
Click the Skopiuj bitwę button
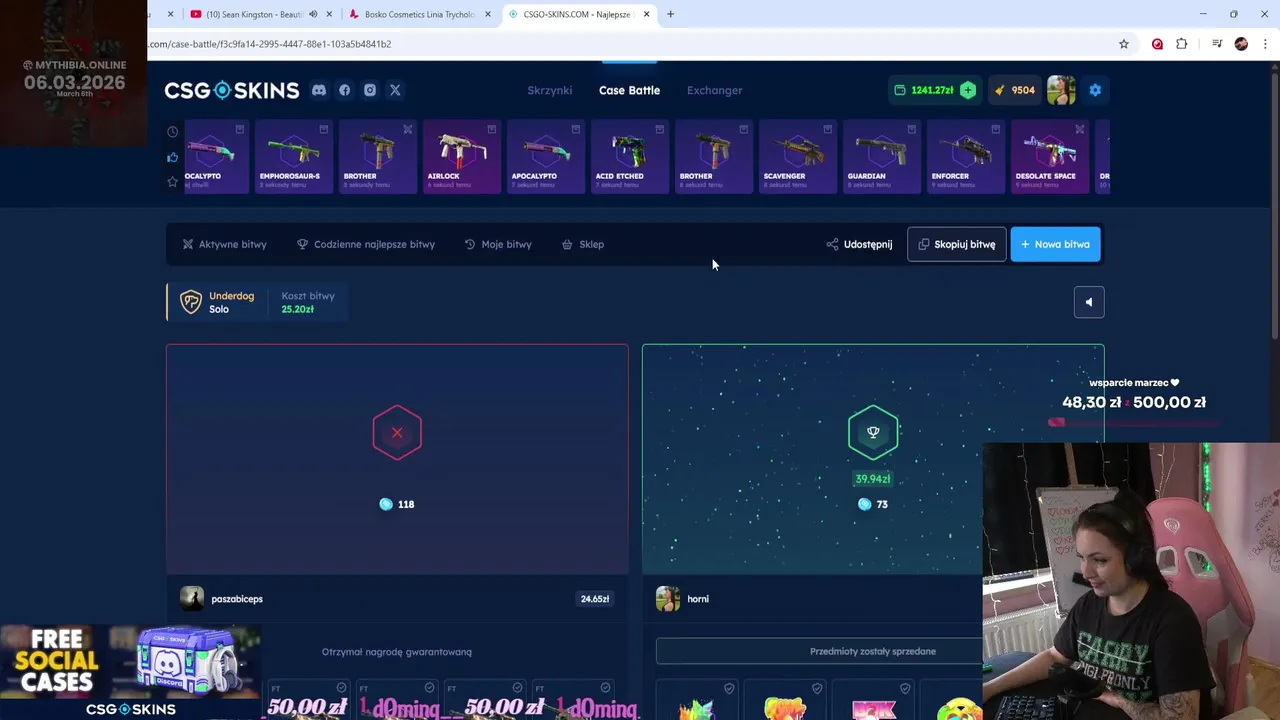[956, 244]
